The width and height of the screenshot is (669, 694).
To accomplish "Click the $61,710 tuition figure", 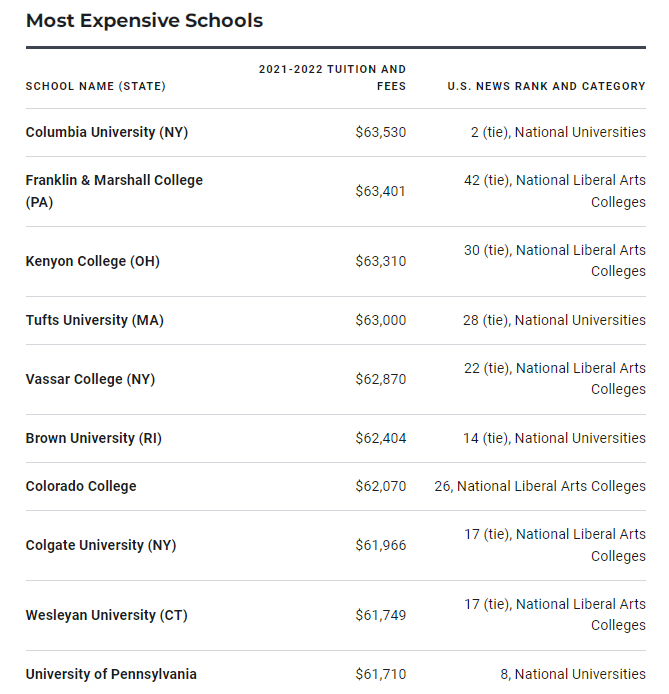I will pyautogui.click(x=380, y=674).
